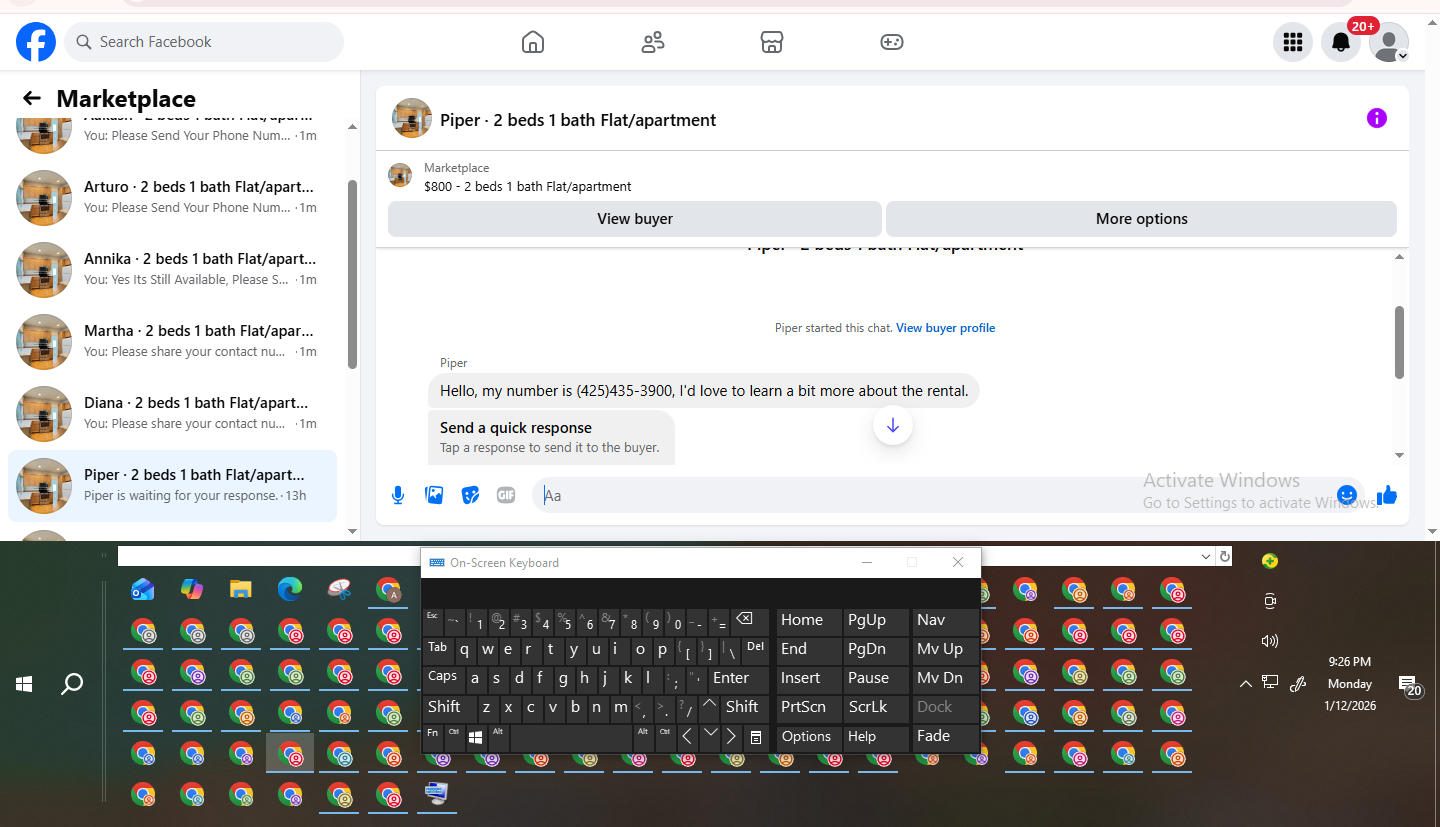Open the network tray icon
This screenshot has width=1440, height=827.
(x=1270, y=683)
